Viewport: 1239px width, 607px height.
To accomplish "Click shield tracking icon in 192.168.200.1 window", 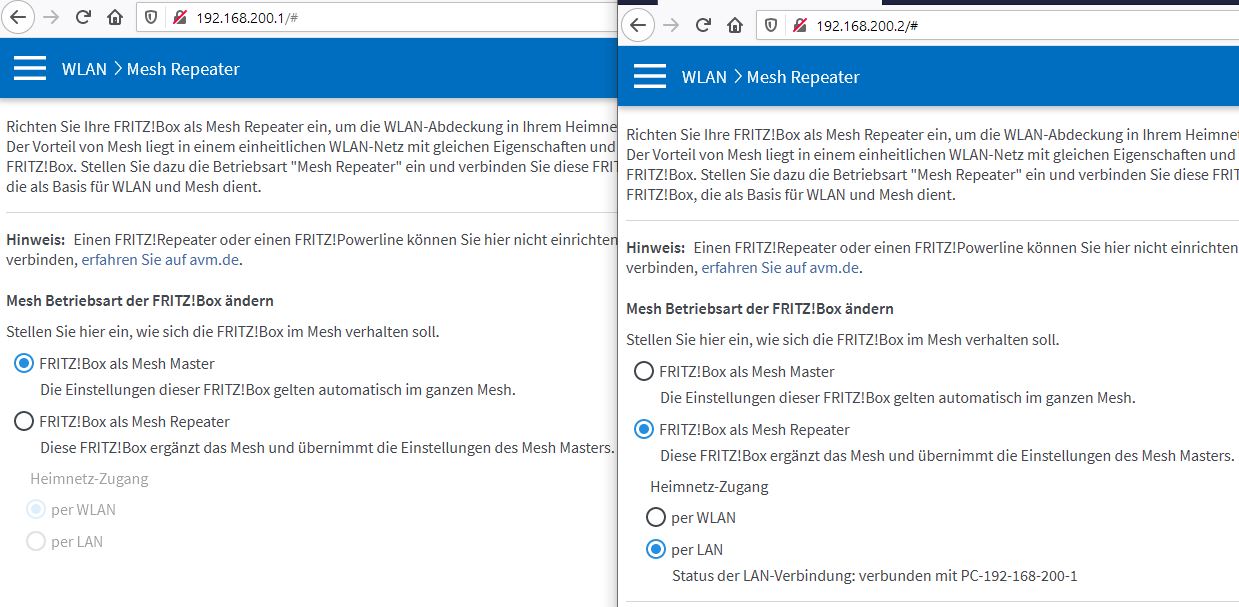I will coord(151,17).
